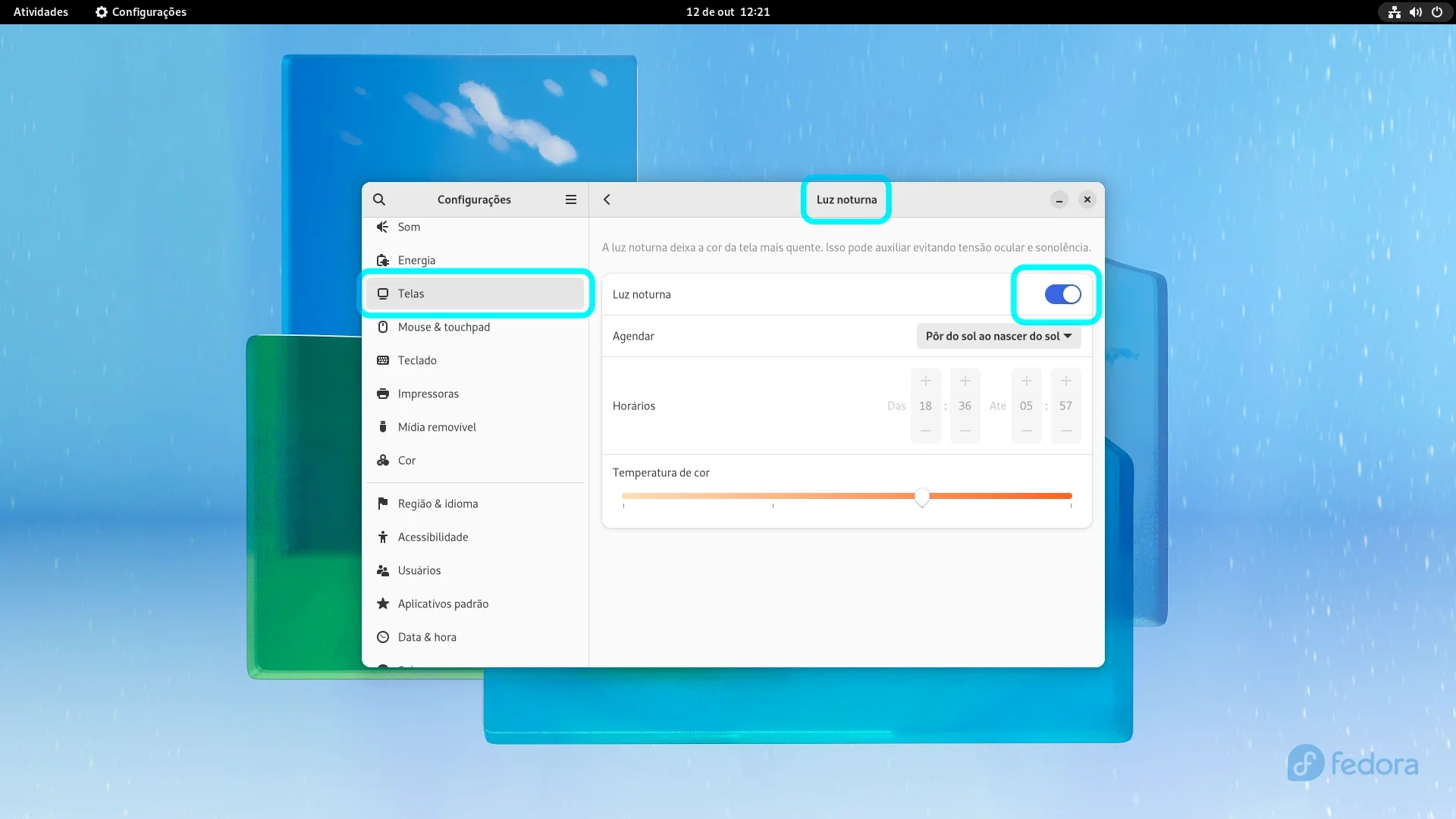Select Energia in the sidebar
Image resolution: width=1456 pixels, height=819 pixels.
[475, 260]
